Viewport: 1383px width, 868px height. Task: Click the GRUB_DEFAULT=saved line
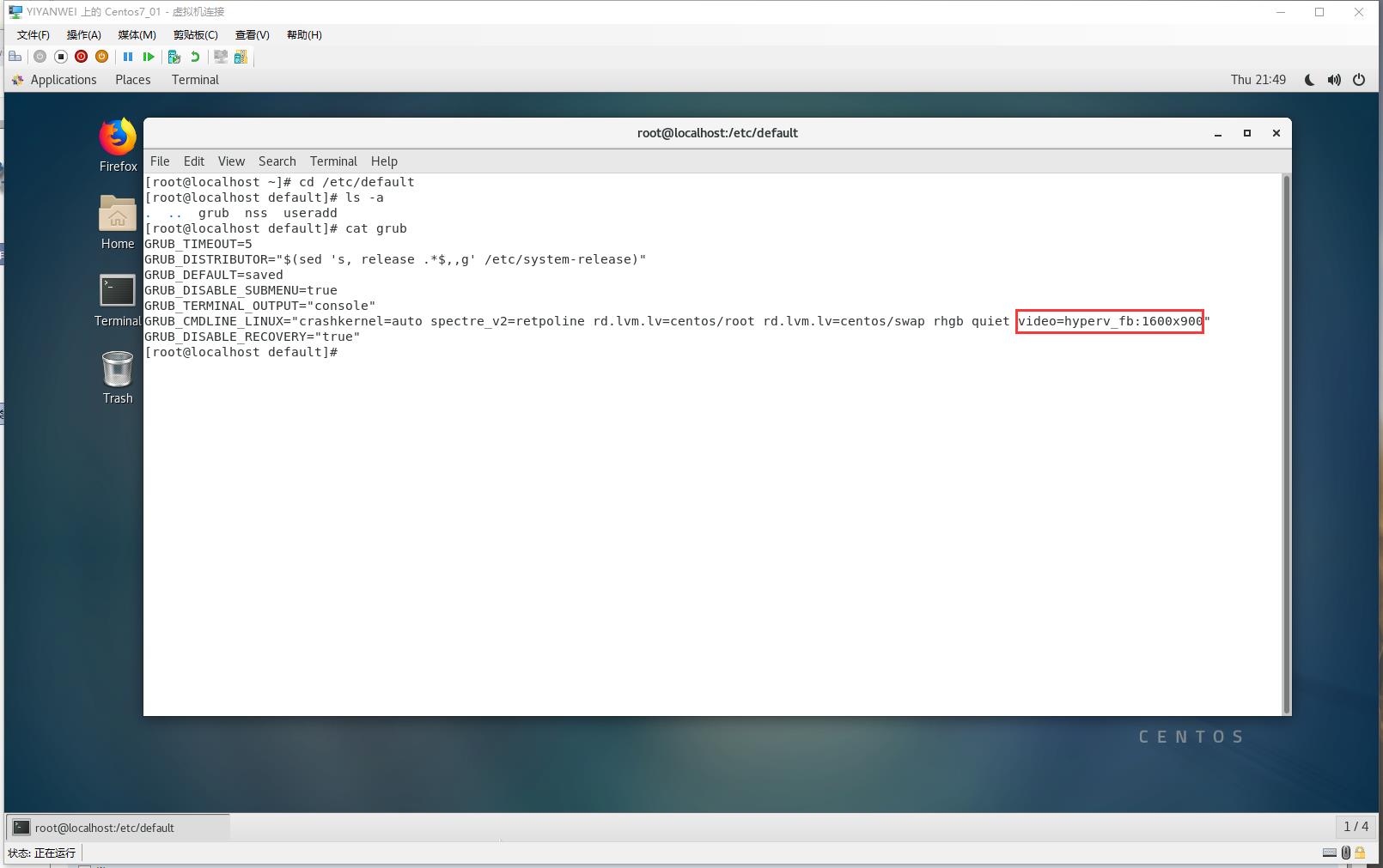pos(214,275)
